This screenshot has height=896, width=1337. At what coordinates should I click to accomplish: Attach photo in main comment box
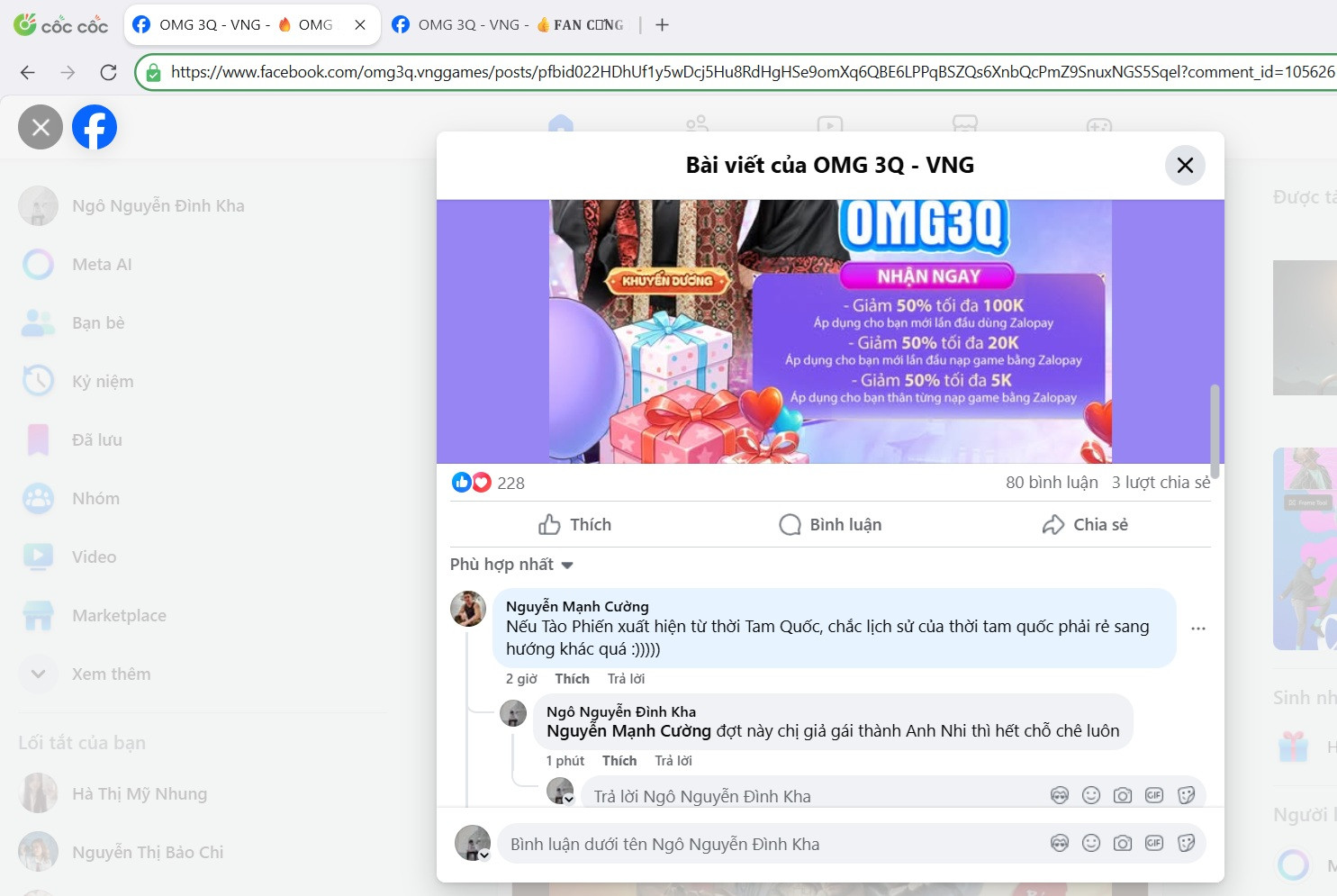[1123, 843]
